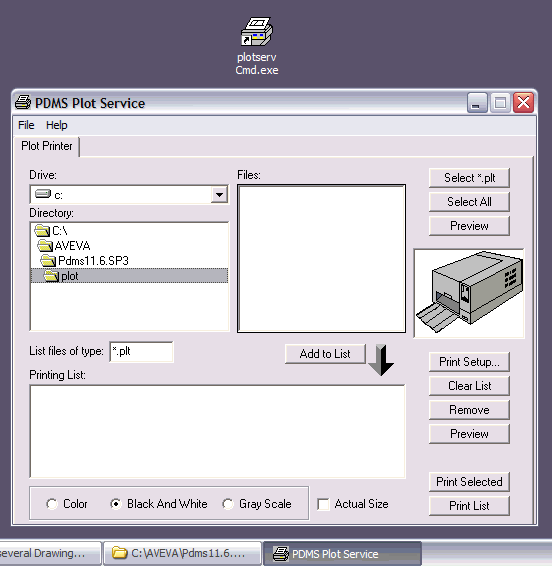Open the C:\AVEVA folder taskbar button

(182, 553)
